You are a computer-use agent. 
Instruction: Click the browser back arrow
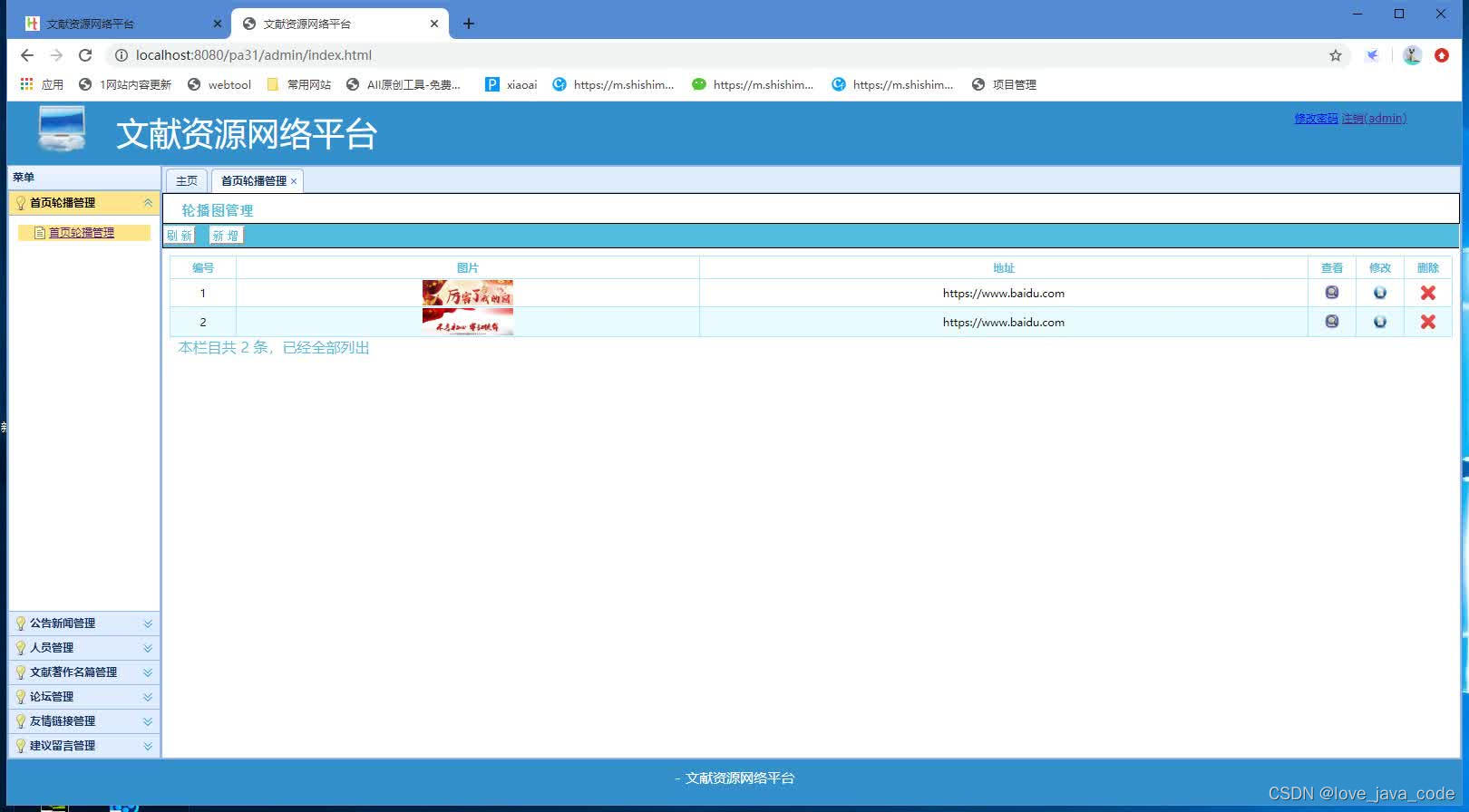point(27,55)
